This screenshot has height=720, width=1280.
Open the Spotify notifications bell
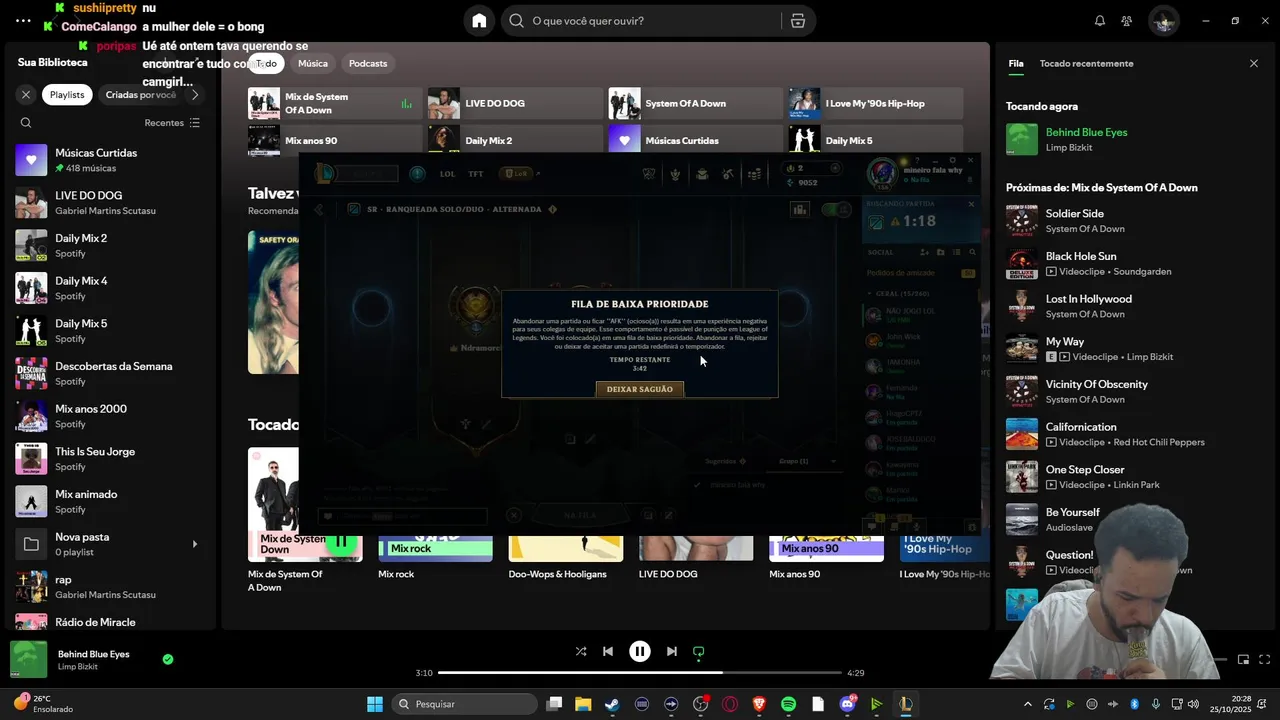pyautogui.click(x=1100, y=21)
